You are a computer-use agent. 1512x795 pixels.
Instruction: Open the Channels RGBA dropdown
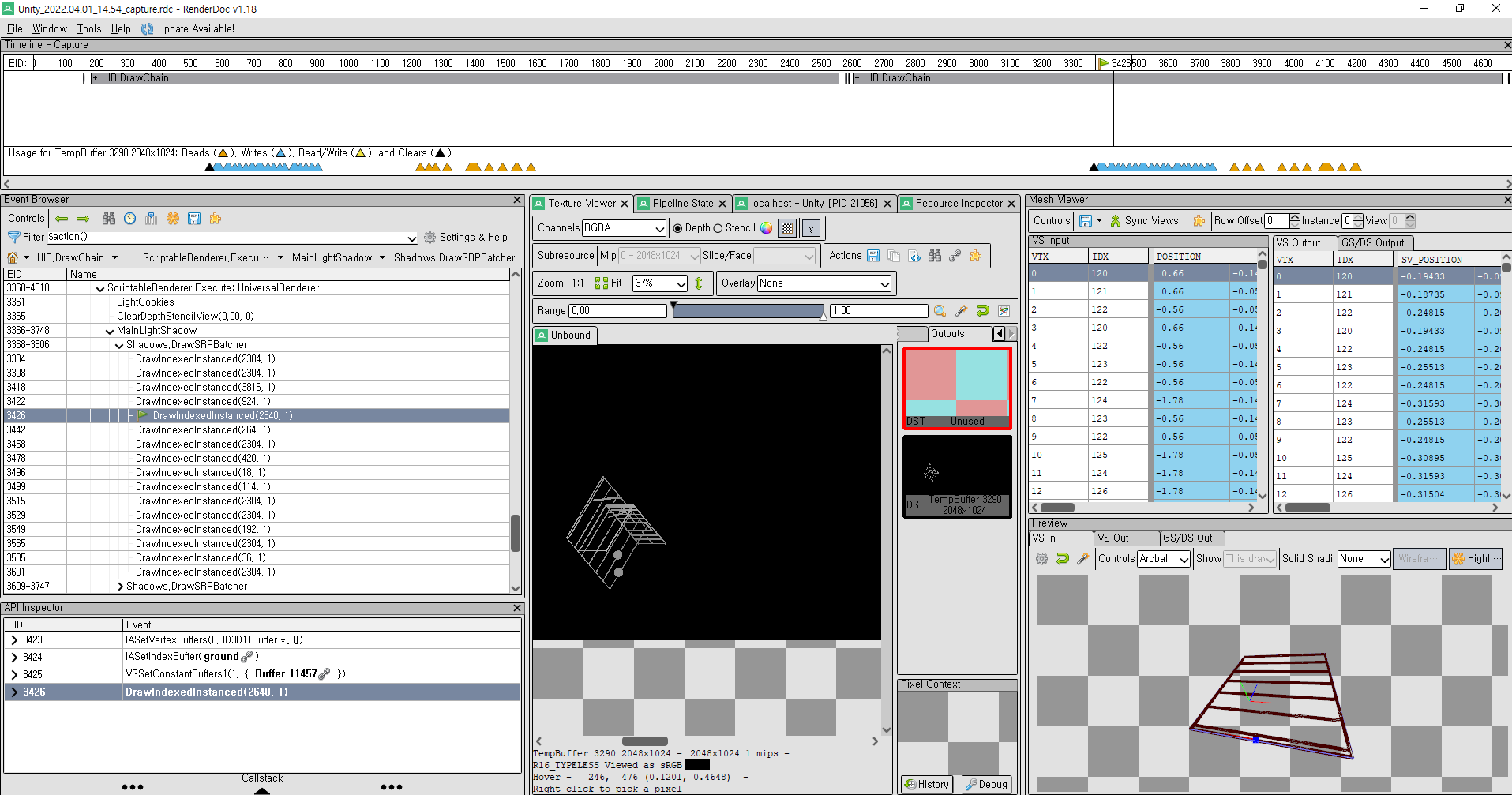[x=625, y=228]
